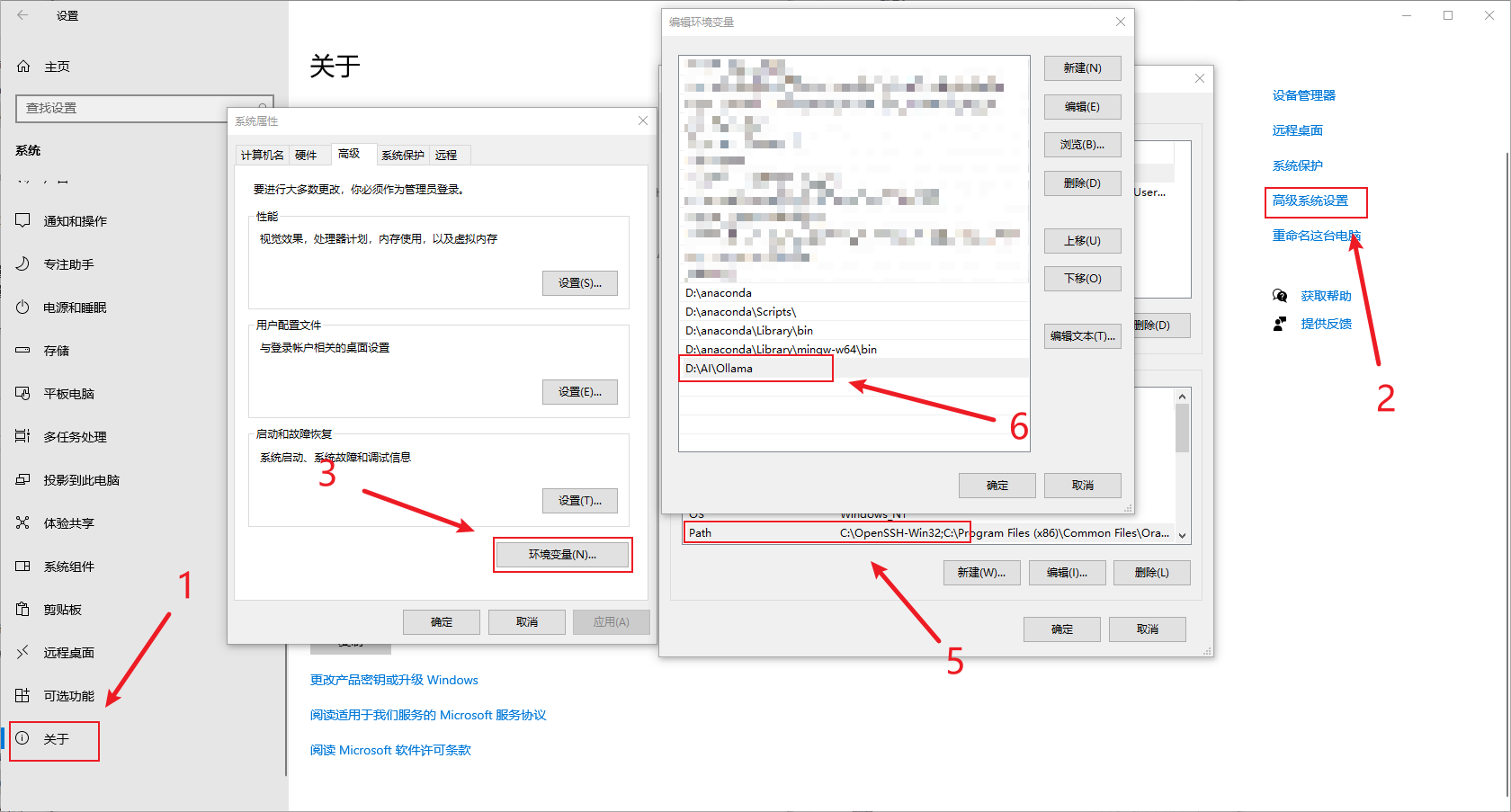Image resolution: width=1511 pixels, height=812 pixels.
Task: Click the 环境变量(N)... button
Action: click(x=562, y=555)
